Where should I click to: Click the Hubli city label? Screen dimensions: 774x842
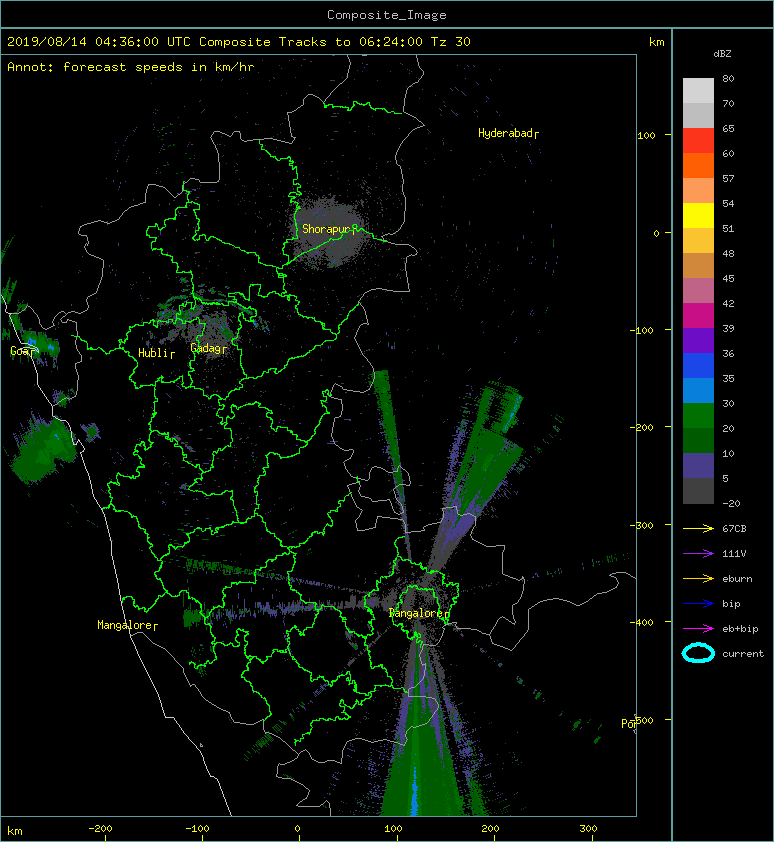point(156,353)
